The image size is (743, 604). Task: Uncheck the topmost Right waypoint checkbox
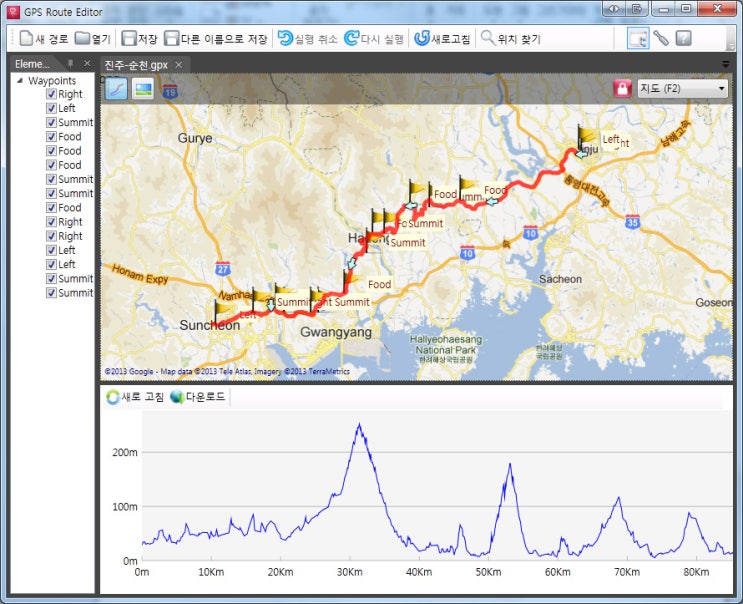(x=52, y=94)
